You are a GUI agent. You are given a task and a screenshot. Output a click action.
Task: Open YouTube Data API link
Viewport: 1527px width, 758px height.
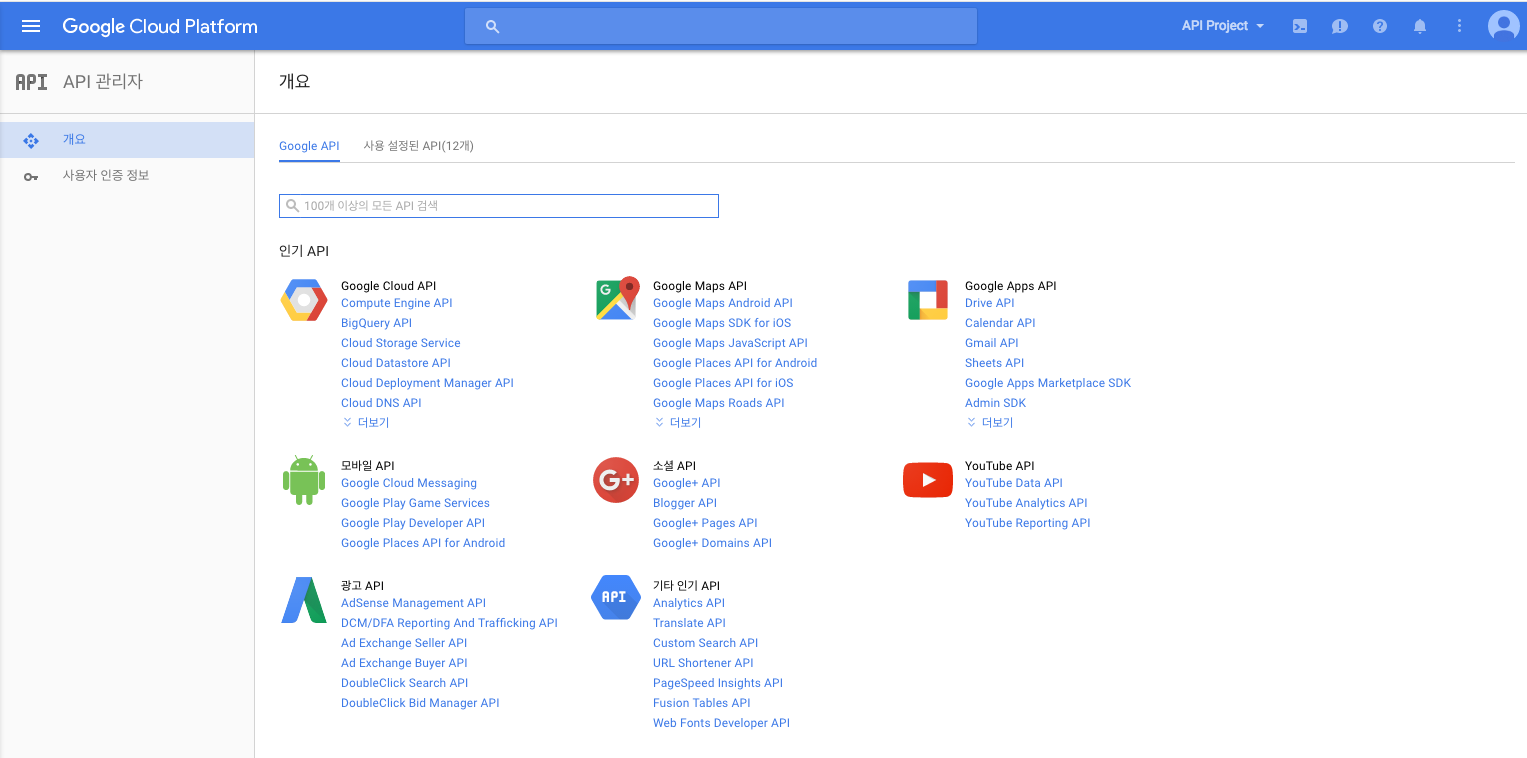pyautogui.click(x=1014, y=483)
